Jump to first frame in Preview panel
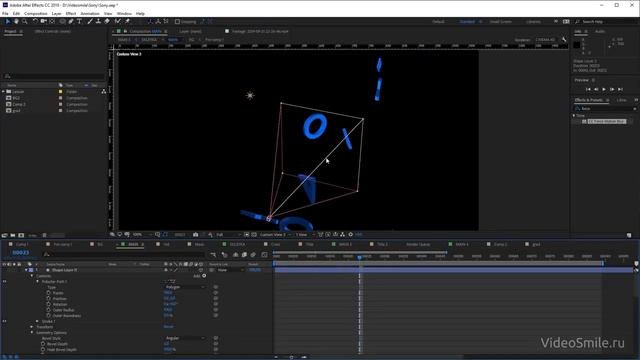640x360 pixels. [x=588, y=89]
